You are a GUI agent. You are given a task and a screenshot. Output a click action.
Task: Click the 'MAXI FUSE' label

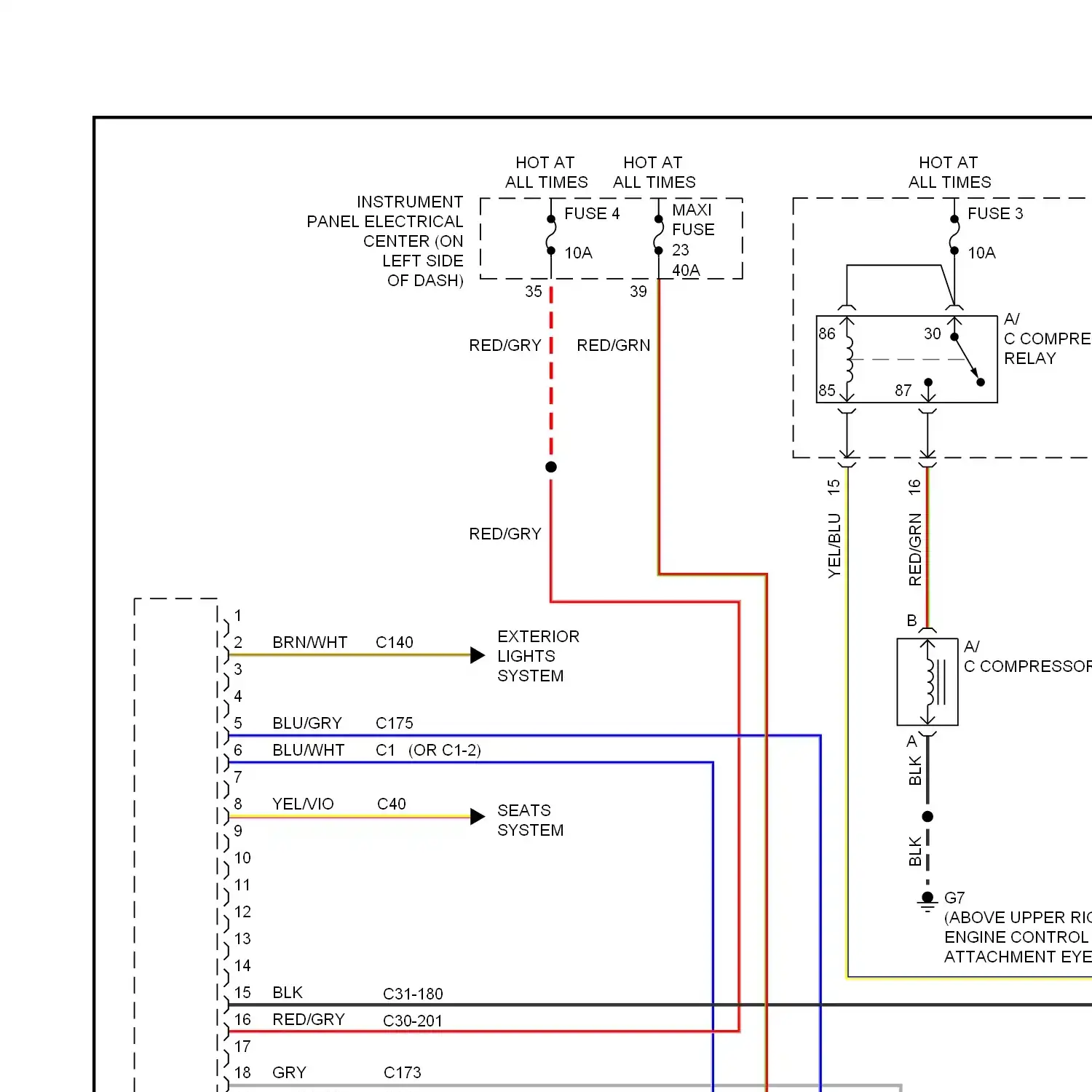693,220
